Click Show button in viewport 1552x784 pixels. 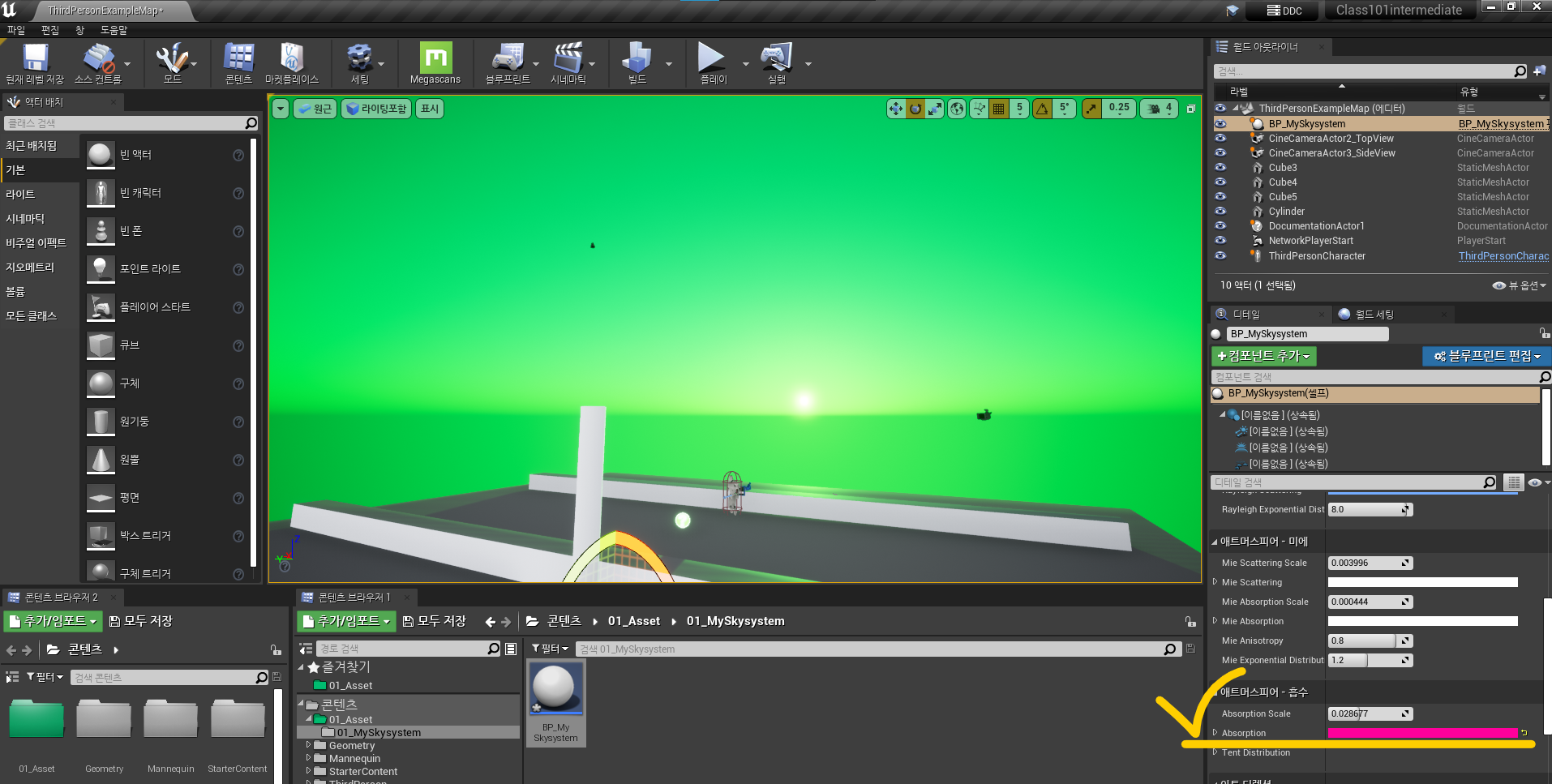click(430, 109)
